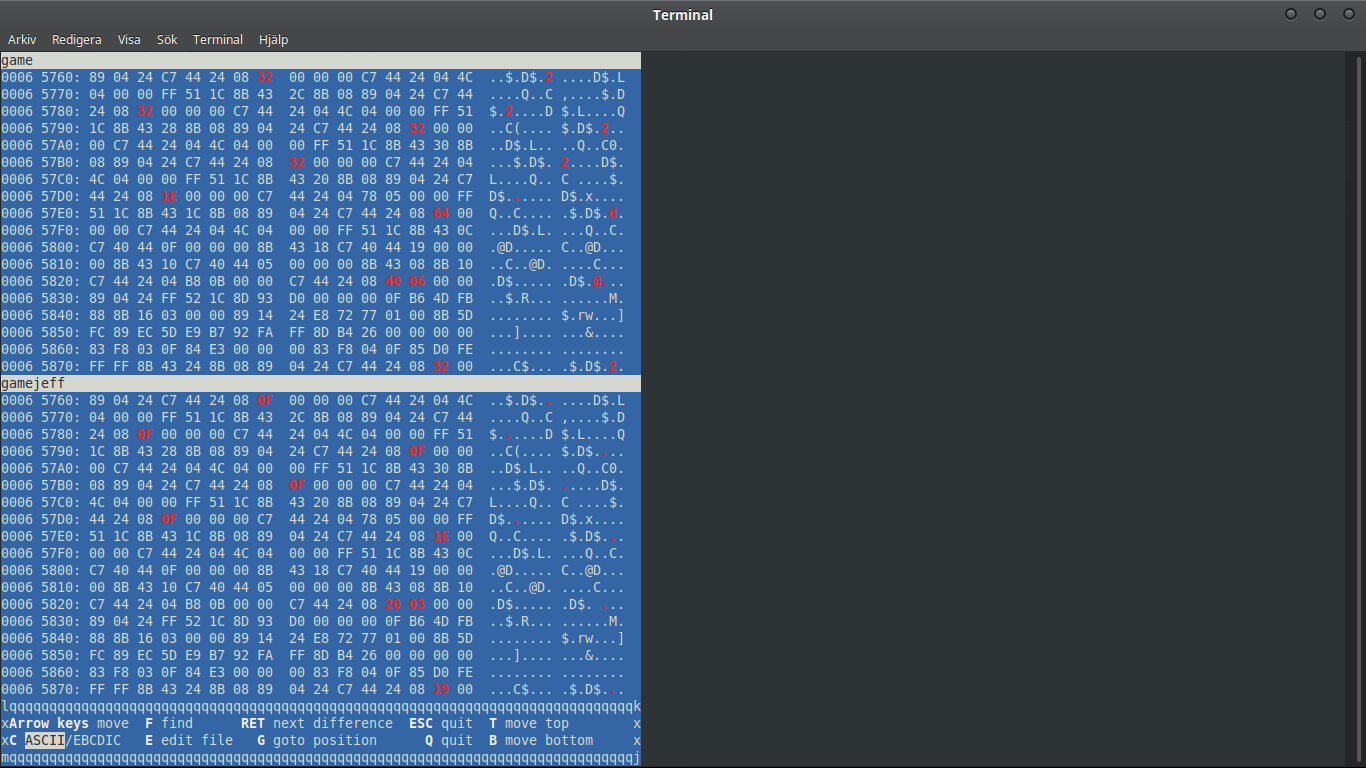
Task: Click red byte 03 in gamejeff pane
Action: [x=417, y=604]
